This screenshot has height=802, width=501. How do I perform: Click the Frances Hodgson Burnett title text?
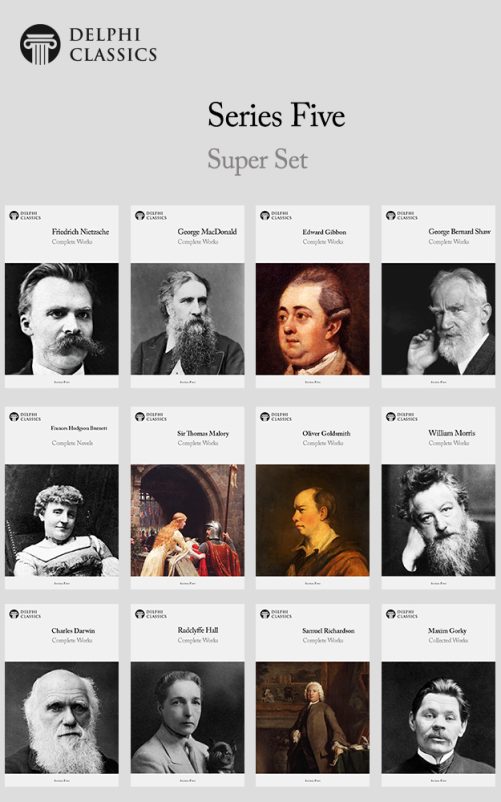[x=79, y=428]
